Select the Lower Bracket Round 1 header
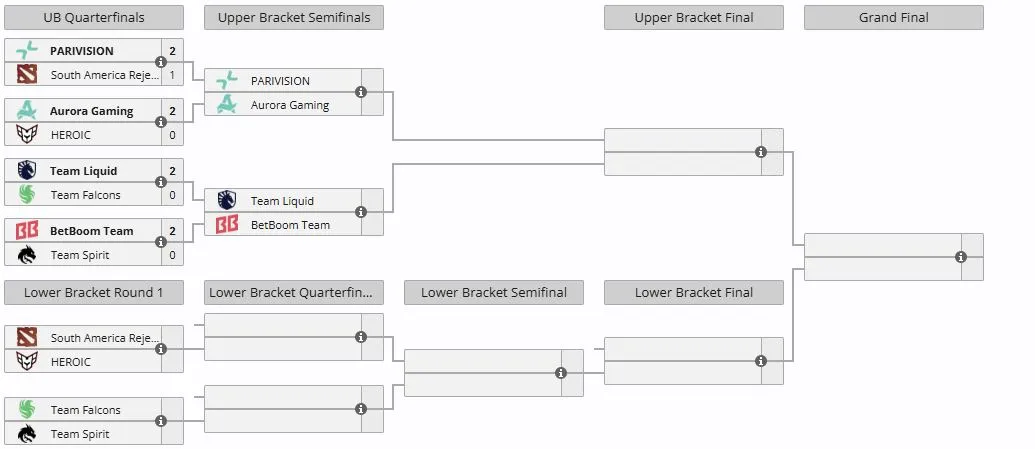The height and width of the screenshot is (449, 1035). (x=94, y=293)
